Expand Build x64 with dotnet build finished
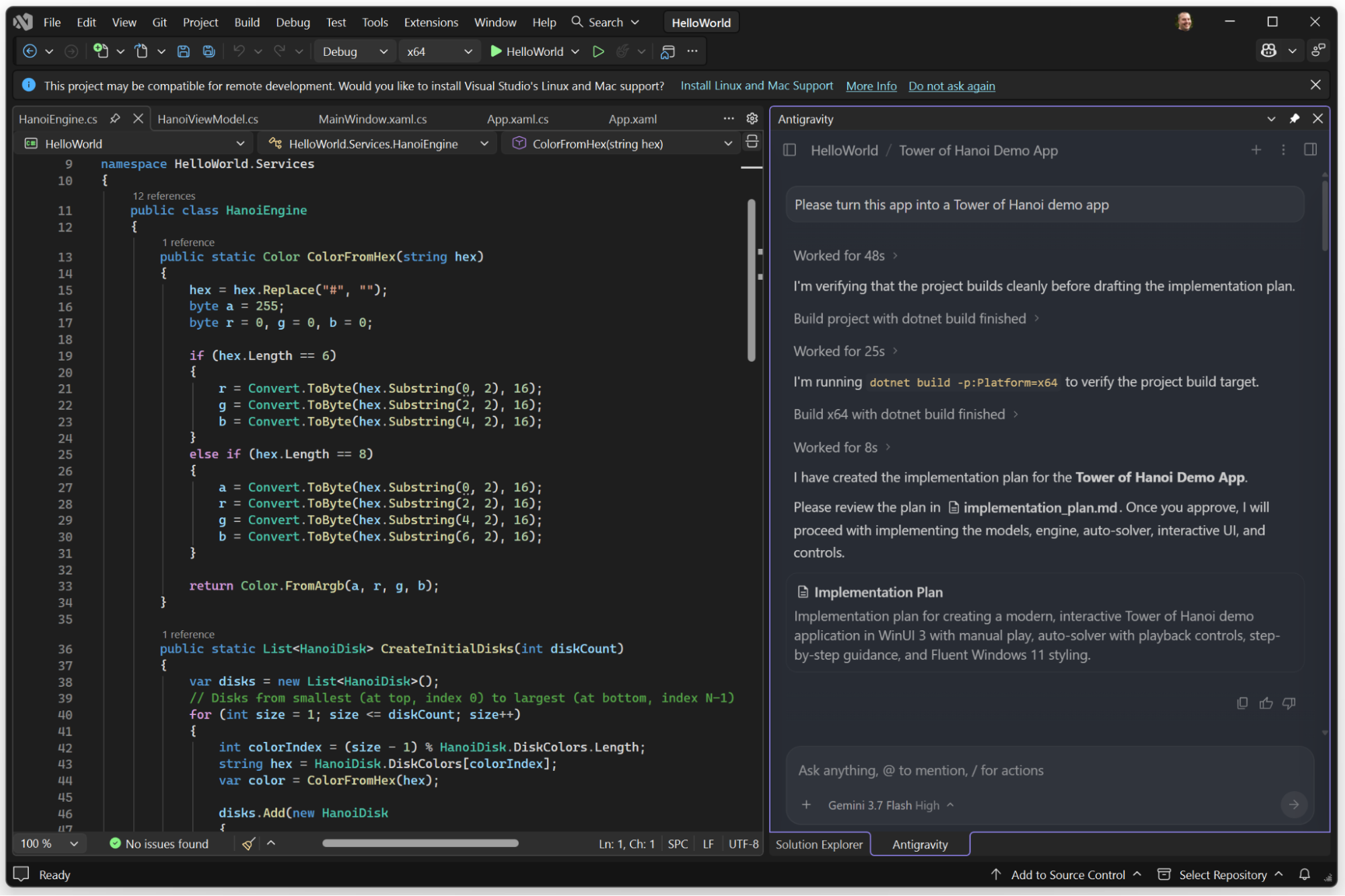The height and width of the screenshot is (896, 1345). pyautogui.click(x=906, y=414)
